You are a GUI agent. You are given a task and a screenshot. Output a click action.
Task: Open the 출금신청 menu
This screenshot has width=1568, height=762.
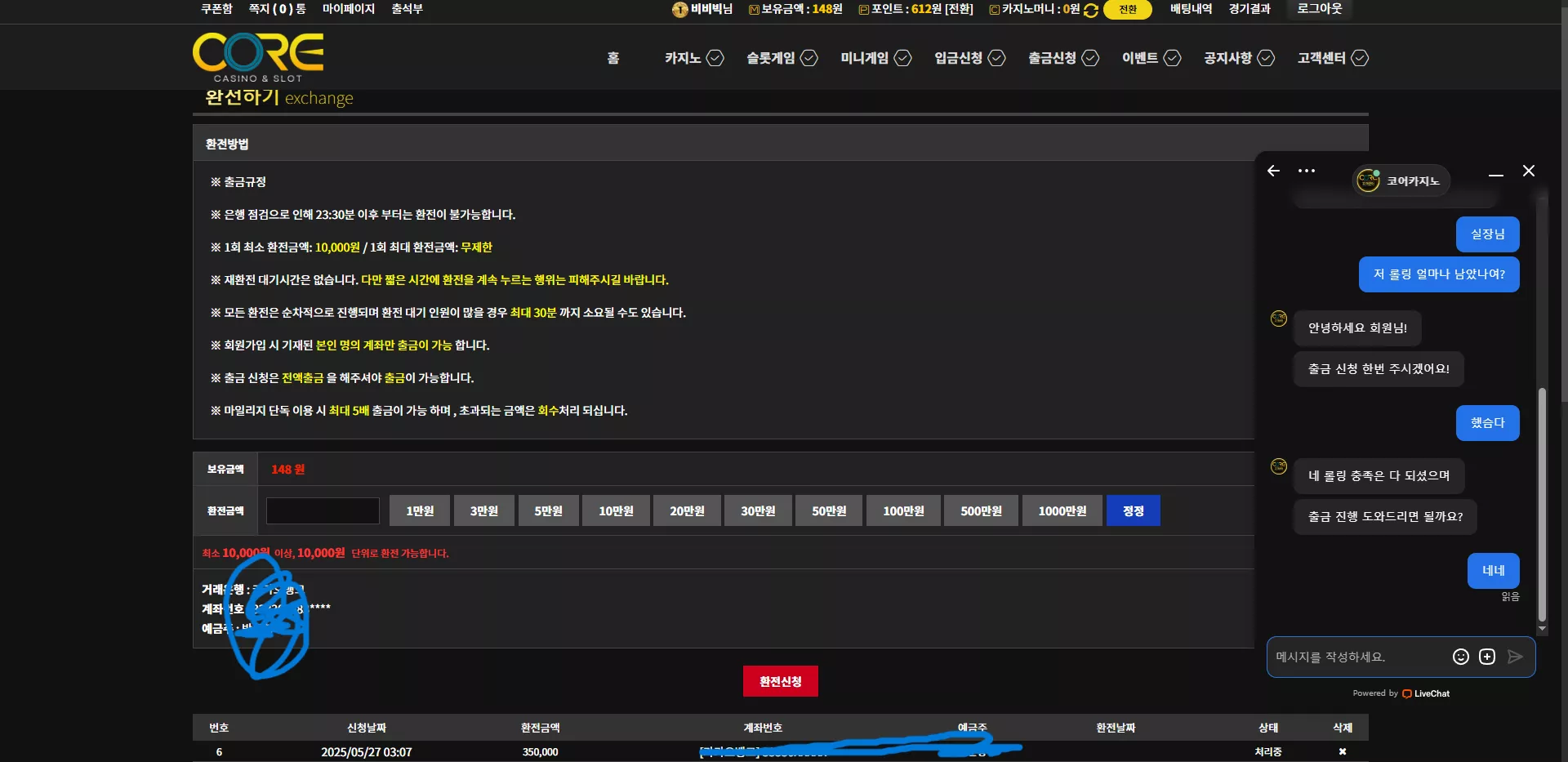(1053, 58)
